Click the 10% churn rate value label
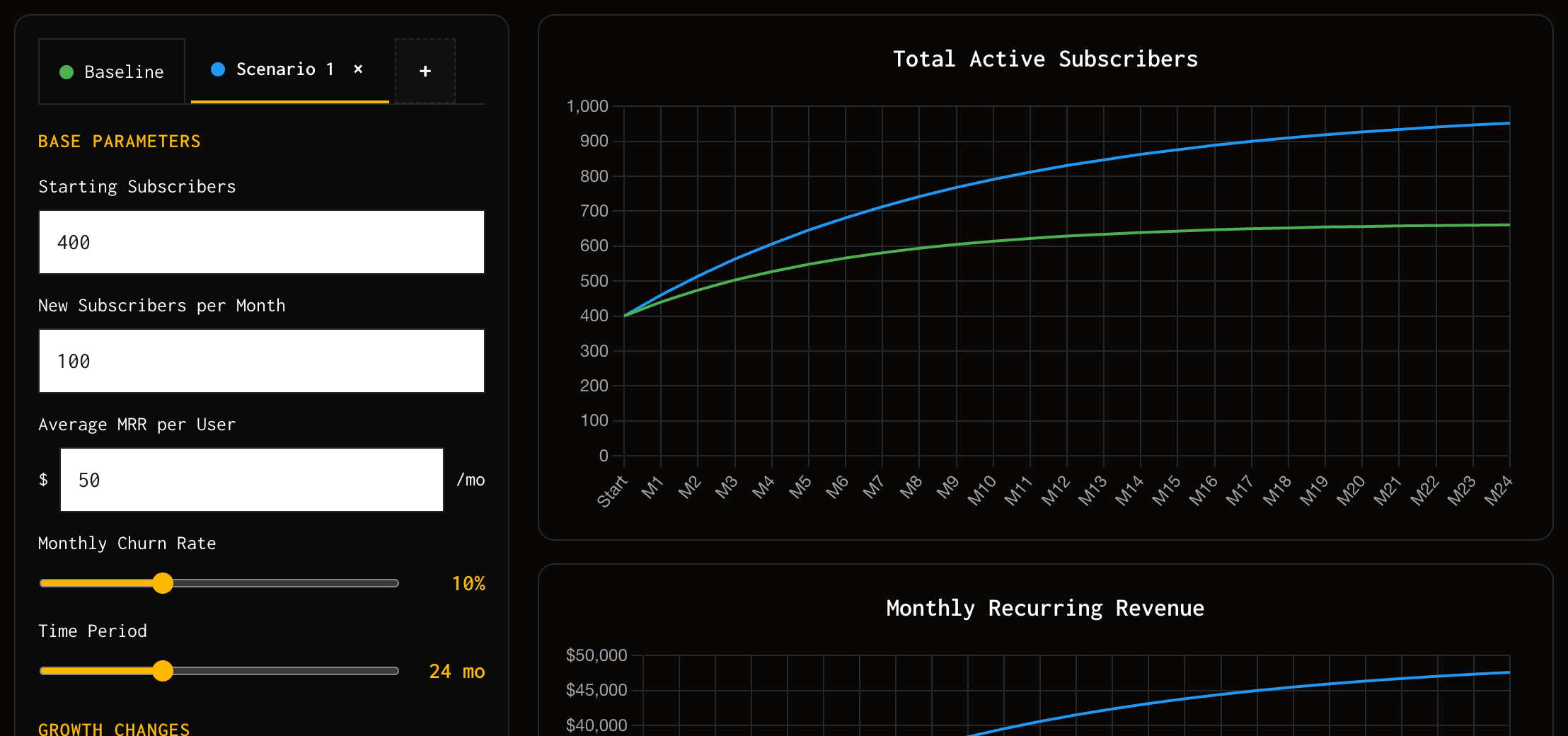The width and height of the screenshot is (1568, 736). pos(469,583)
